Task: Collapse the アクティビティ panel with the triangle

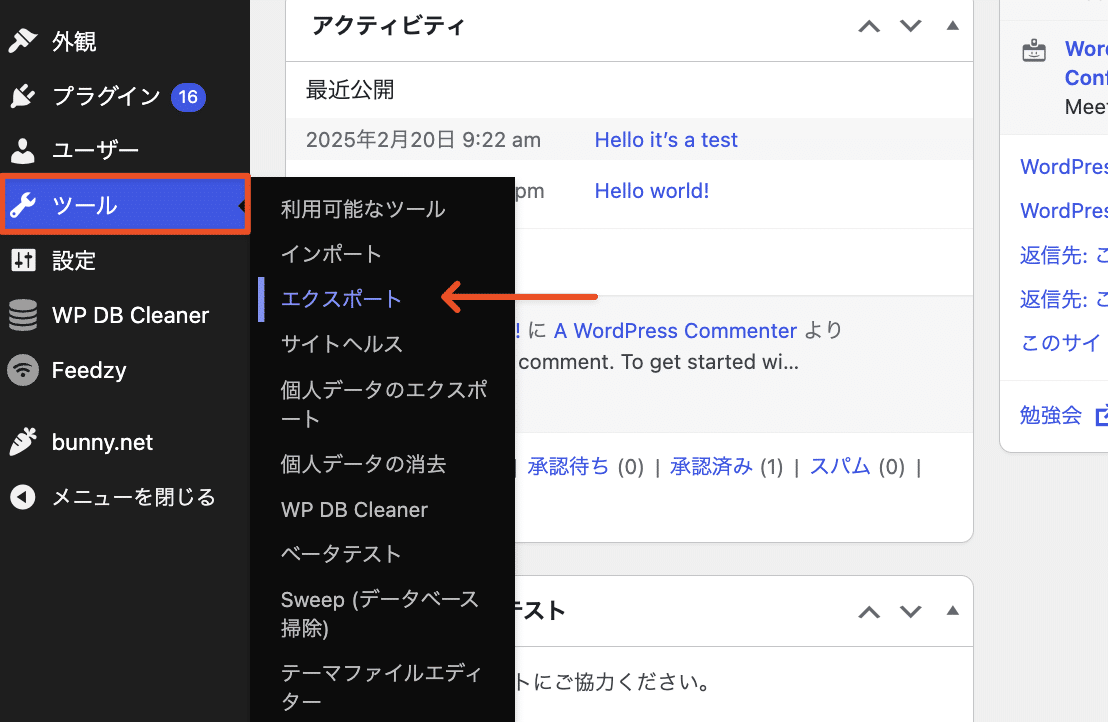Action: point(951,26)
